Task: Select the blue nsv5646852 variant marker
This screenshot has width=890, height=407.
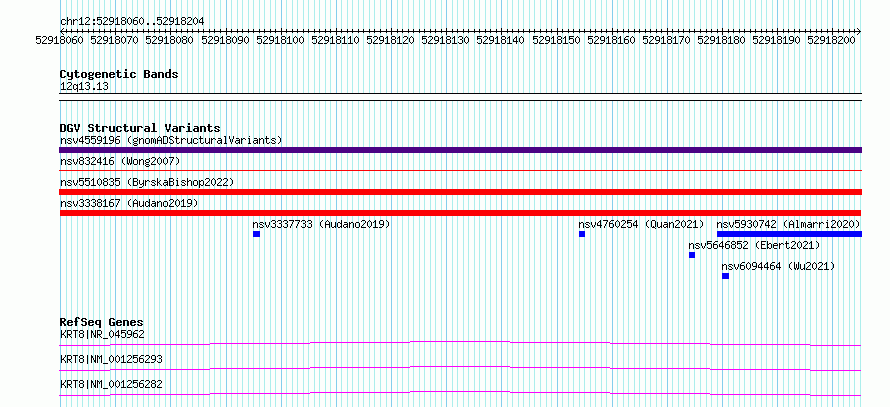Action: [692, 255]
